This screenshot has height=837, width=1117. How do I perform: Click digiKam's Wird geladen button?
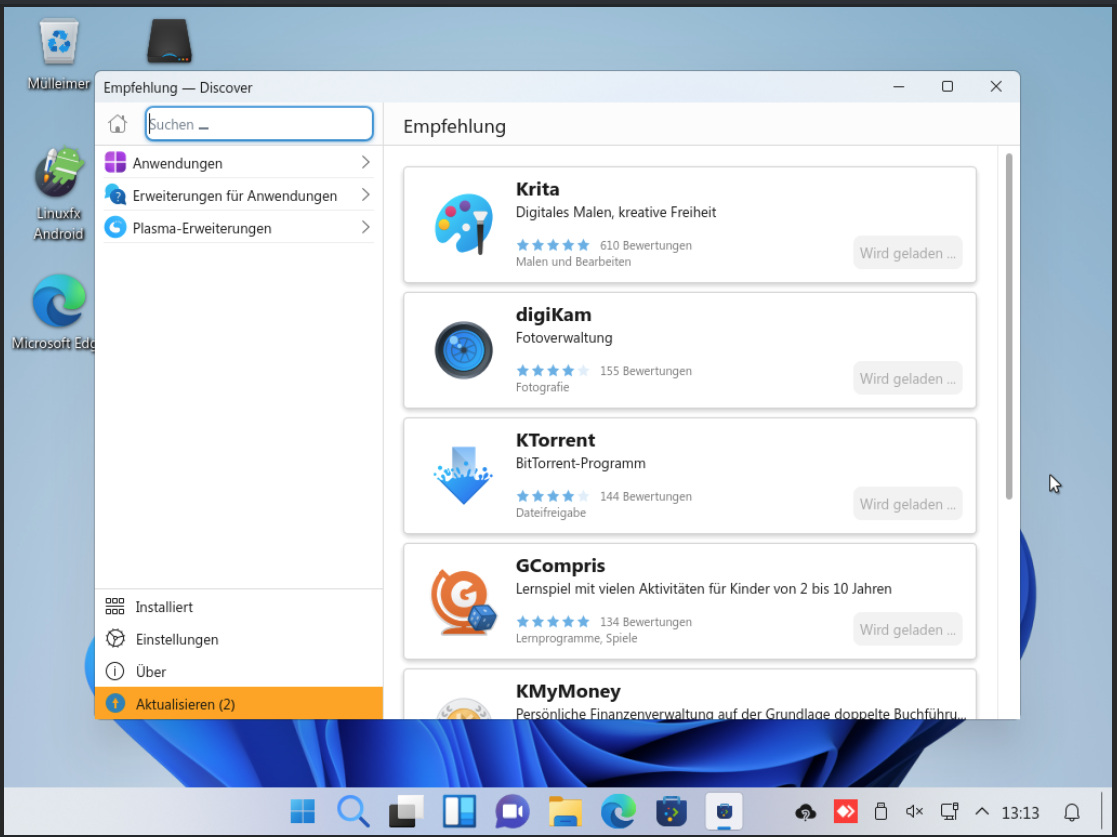(x=908, y=378)
